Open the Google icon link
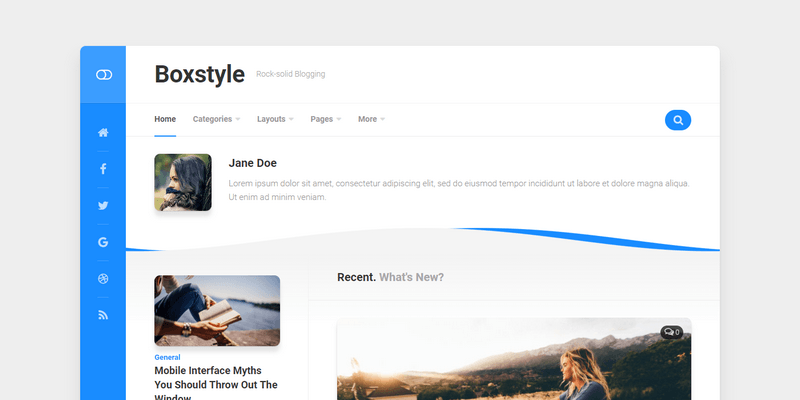 tap(103, 242)
